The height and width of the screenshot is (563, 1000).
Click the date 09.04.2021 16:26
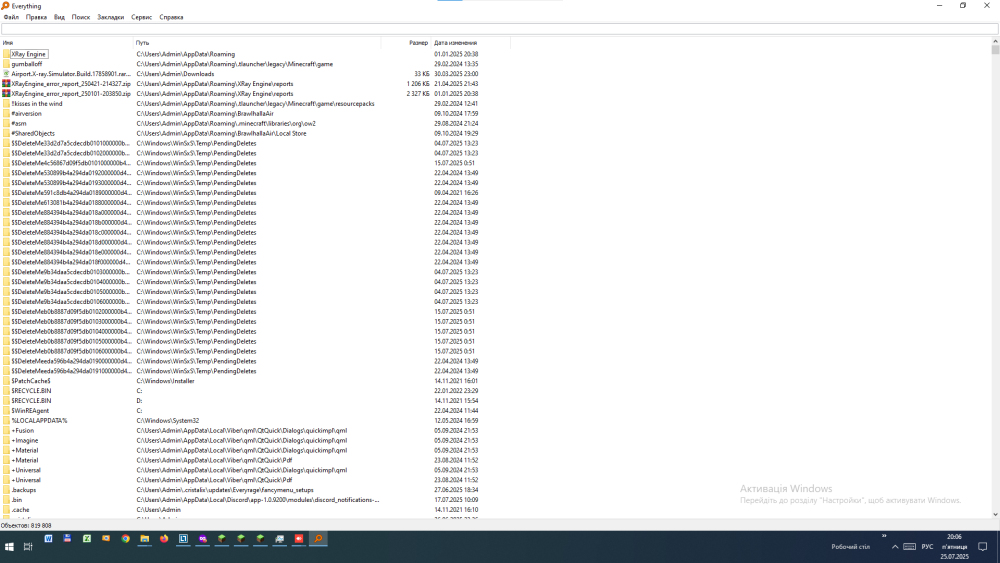pos(456,193)
